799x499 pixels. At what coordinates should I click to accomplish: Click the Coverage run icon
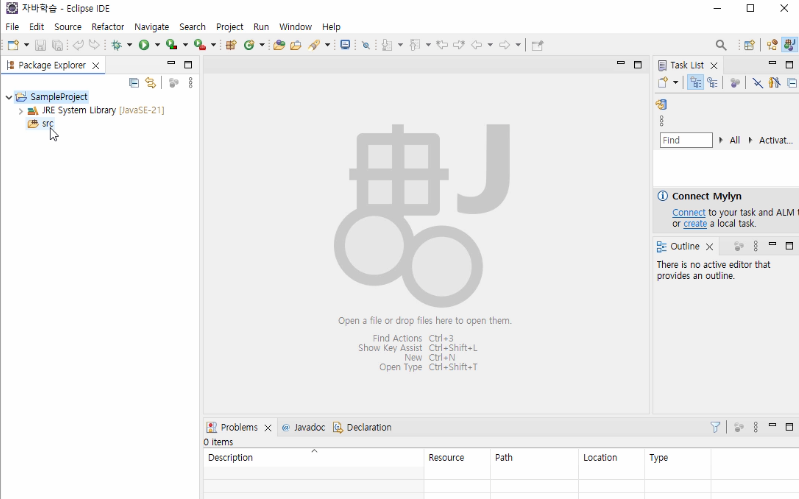(172, 45)
